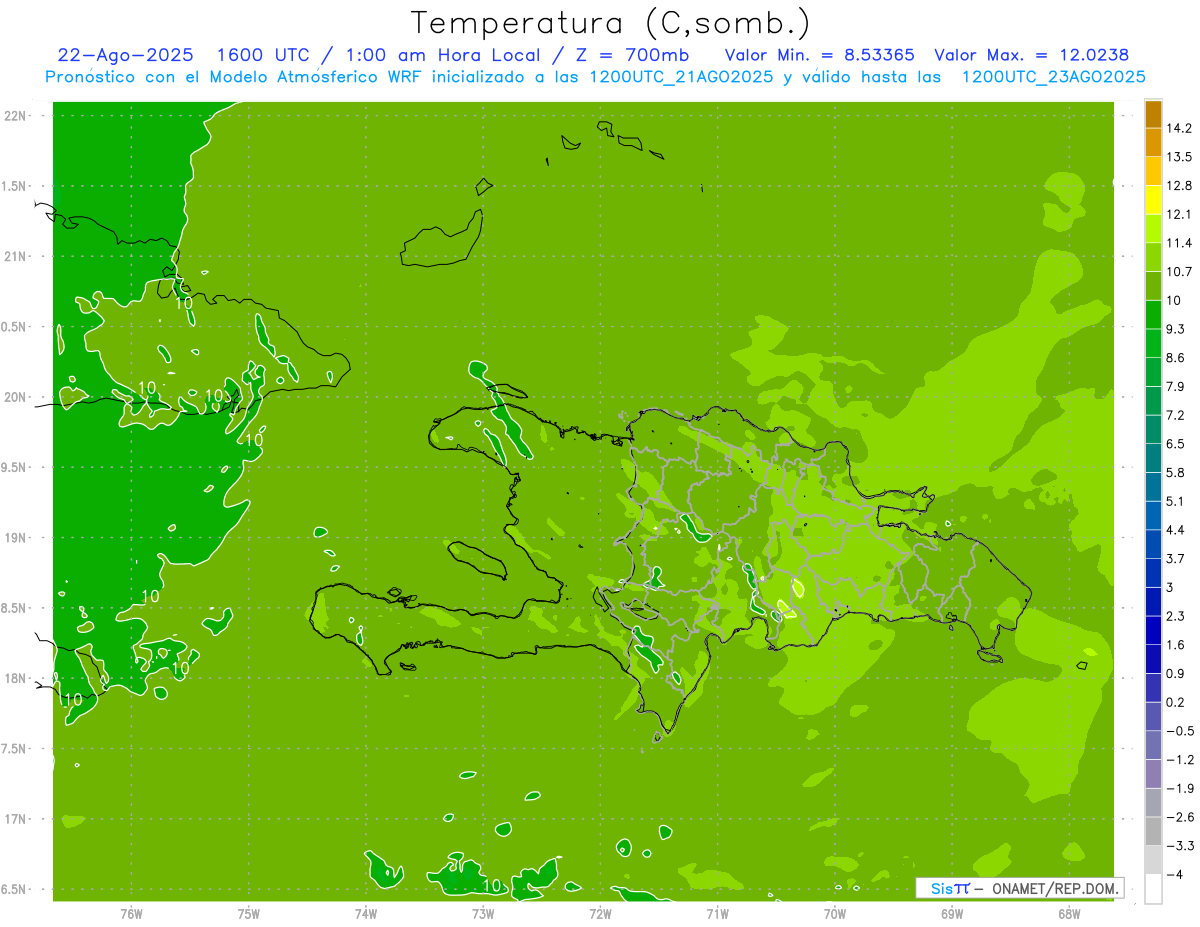This screenshot has height=927, width=1200.
Task: Click the "8.6" colorbar value
Action: [x=1175, y=358]
